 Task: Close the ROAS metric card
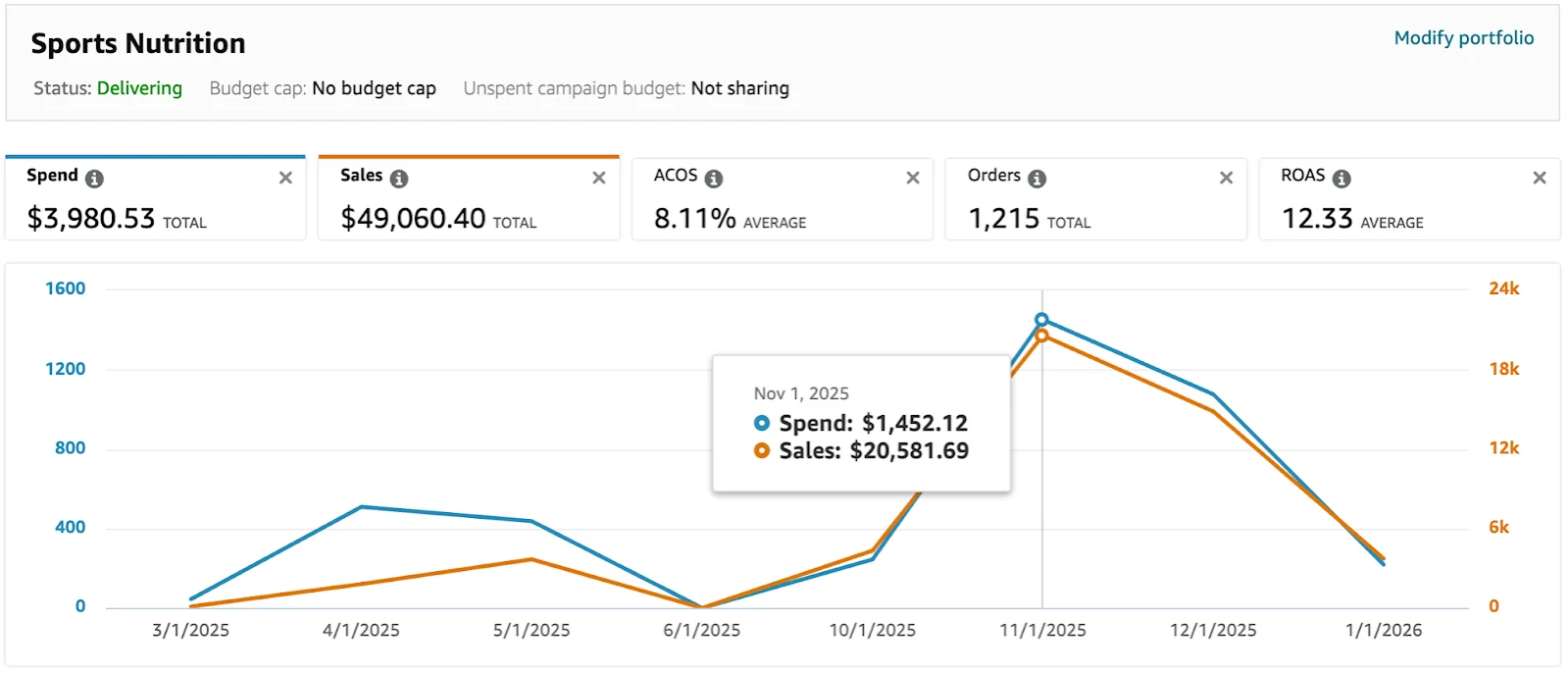pos(1540,178)
